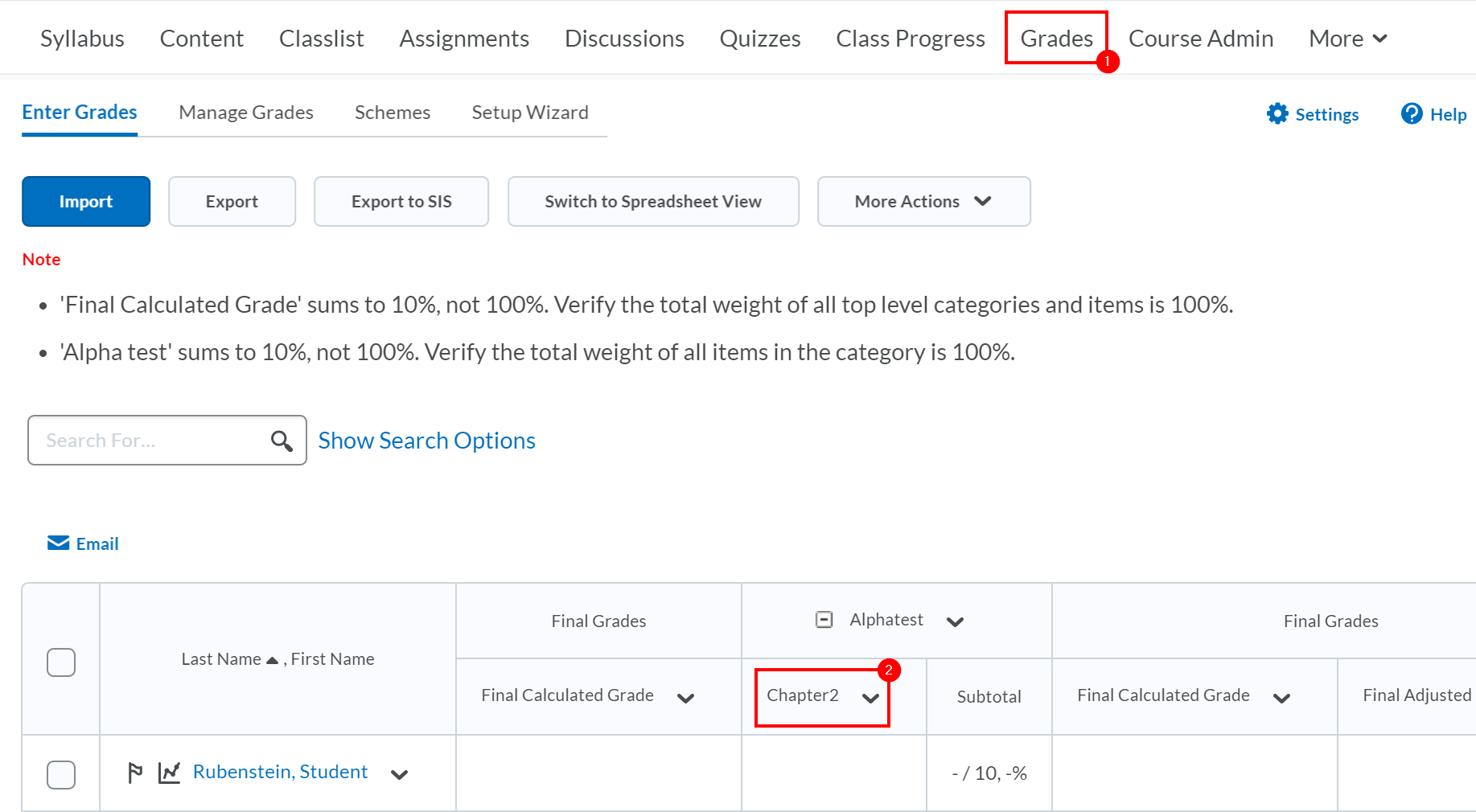1476x812 pixels.
Task: Open the context menu next to Rubenstein, Student
Action: (x=400, y=774)
